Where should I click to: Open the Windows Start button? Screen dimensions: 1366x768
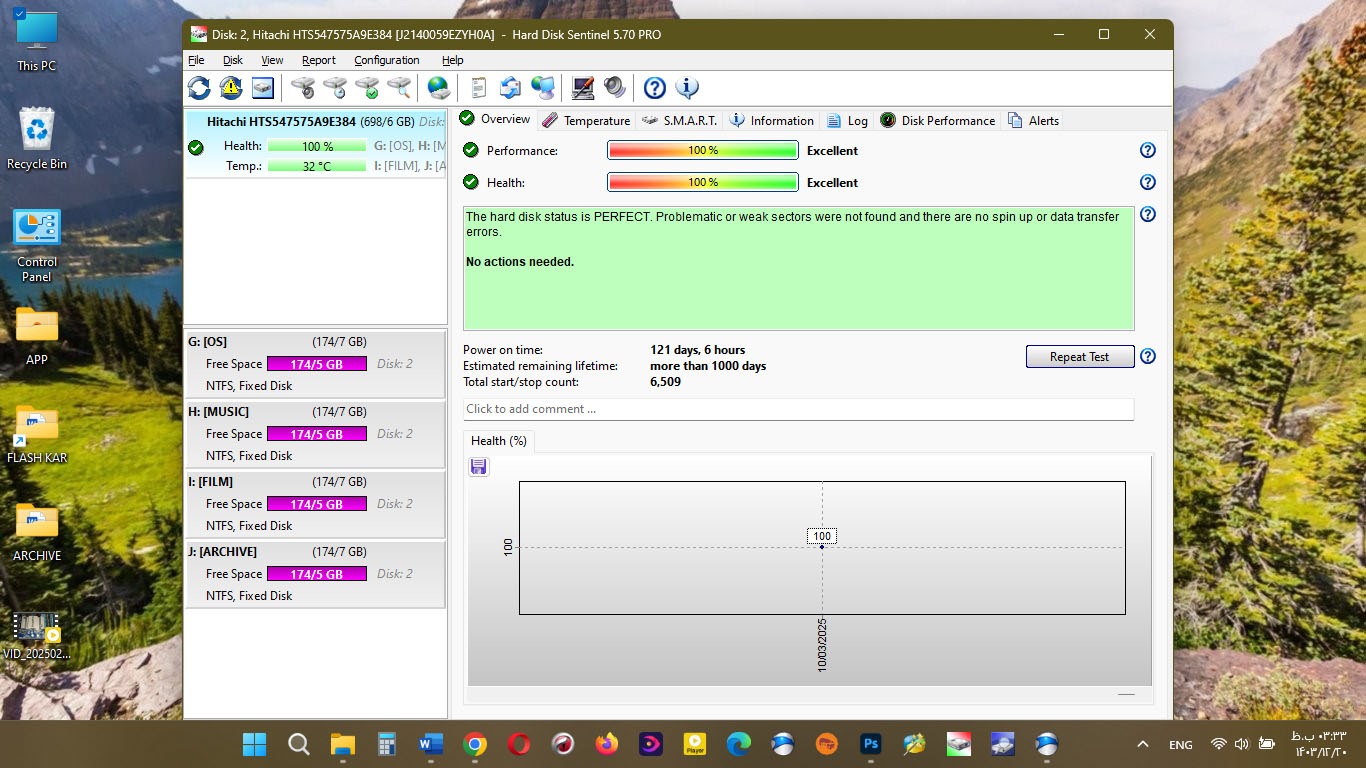[255, 744]
